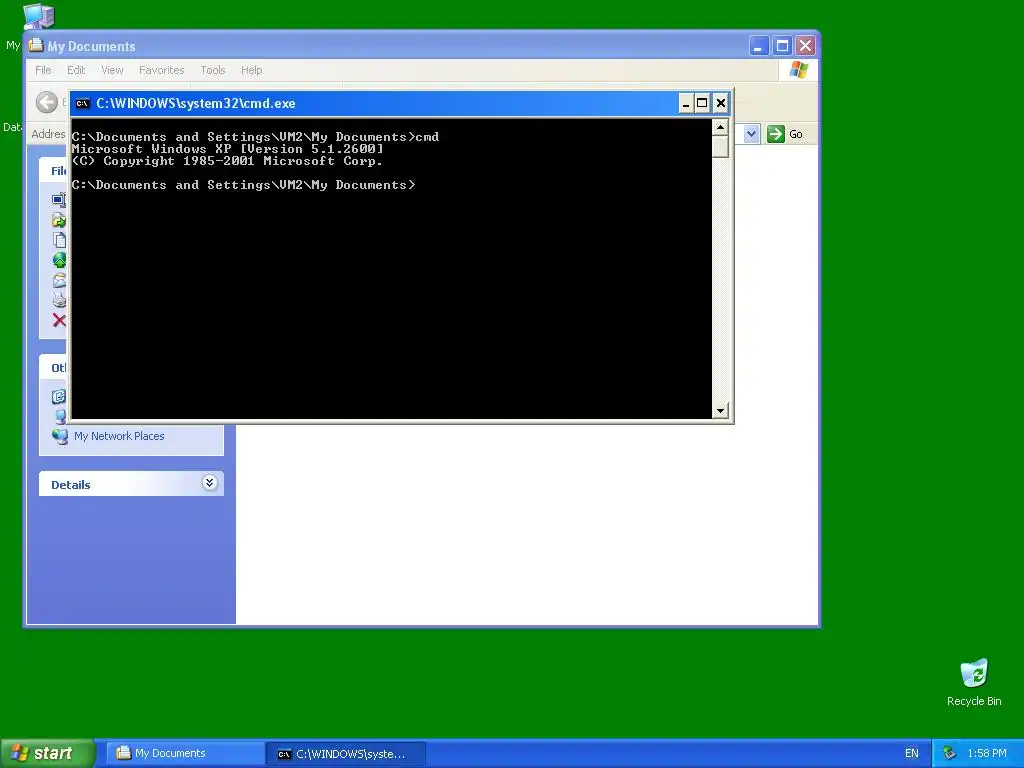
Task: Expand the Details panel chevron
Action: pos(209,483)
